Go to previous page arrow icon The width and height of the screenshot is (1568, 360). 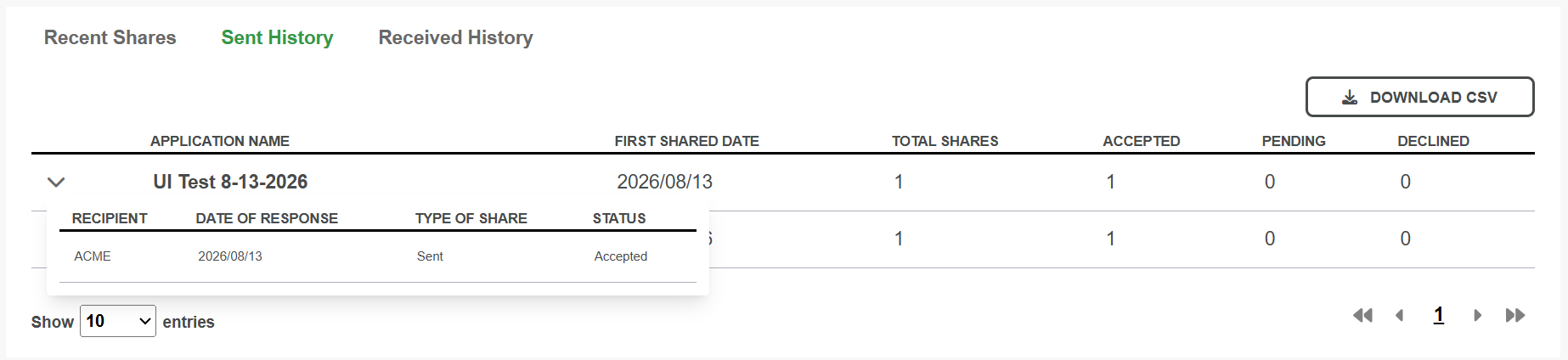(x=1399, y=316)
